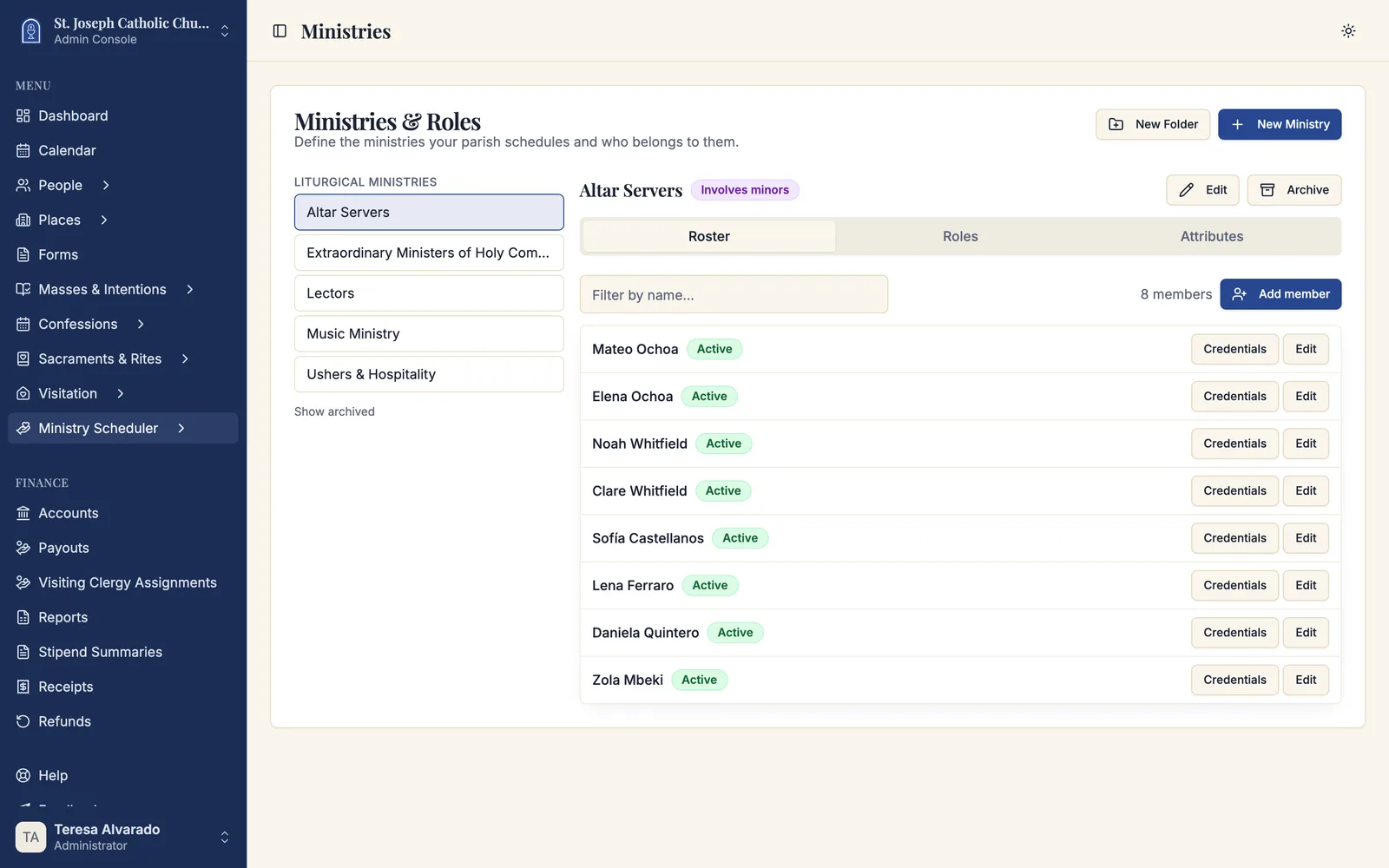
Task: Open Credentials for Mateo Ochoa
Action: click(x=1234, y=350)
